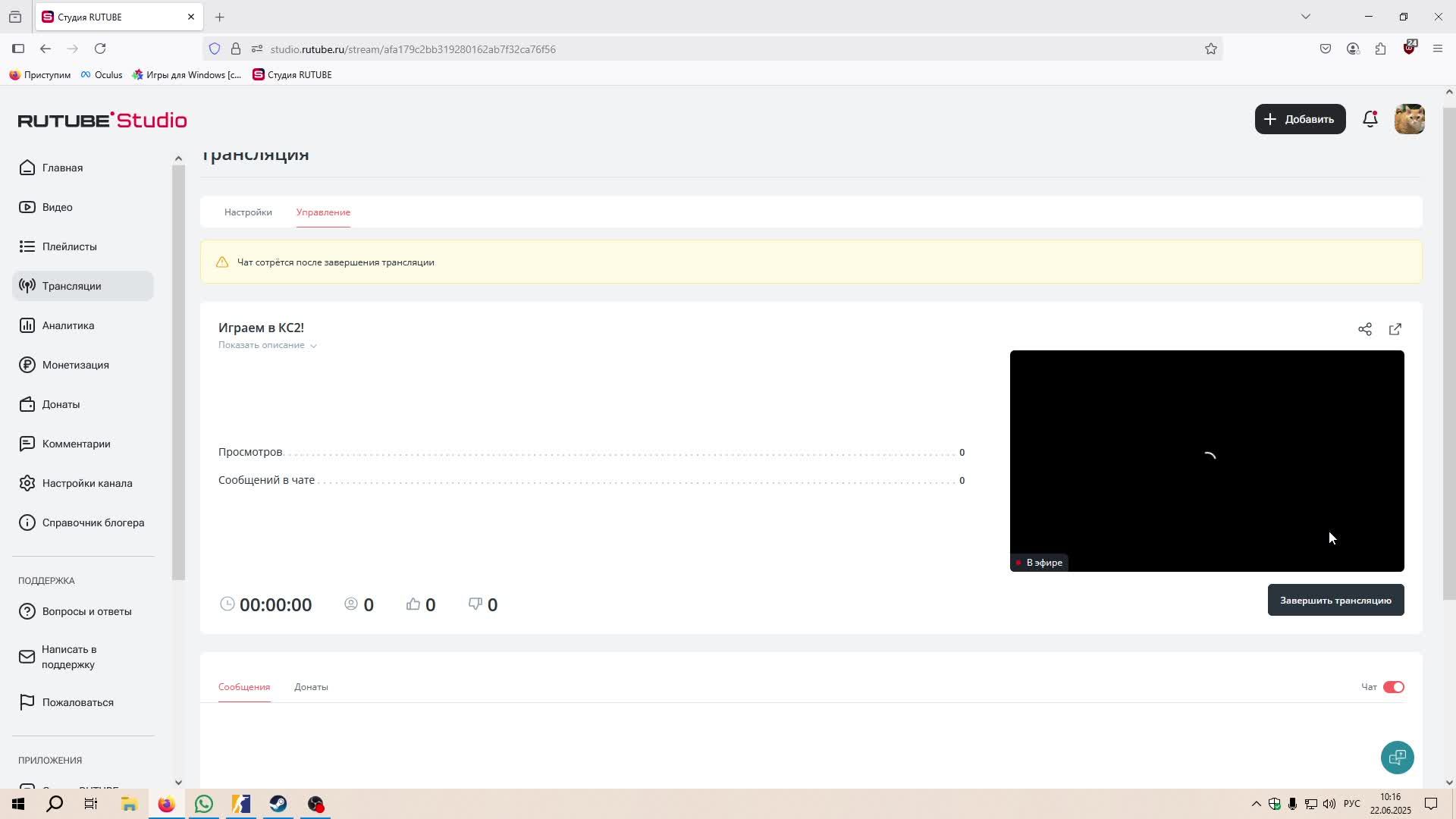Open WhatsApp from the taskbar
The width and height of the screenshot is (1456, 819).
(x=204, y=804)
